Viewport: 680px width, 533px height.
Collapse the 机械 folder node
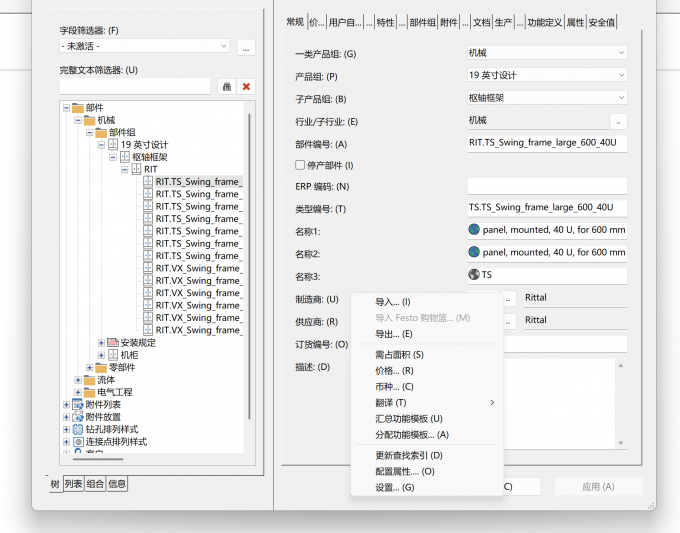point(78,120)
